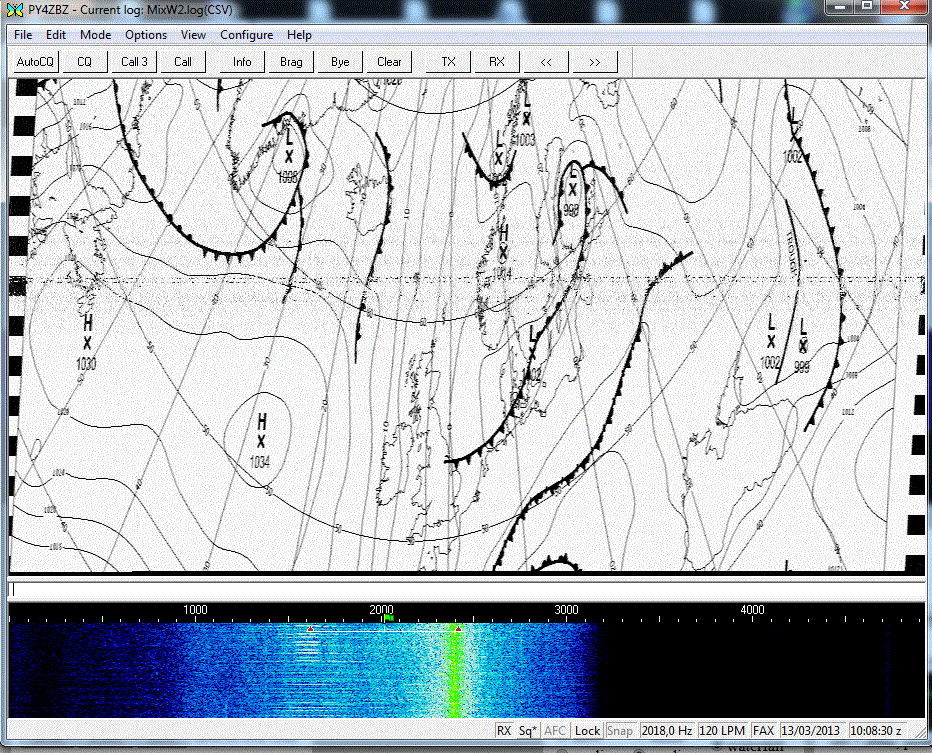
Task: Open the Configure menu
Action: pos(246,35)
